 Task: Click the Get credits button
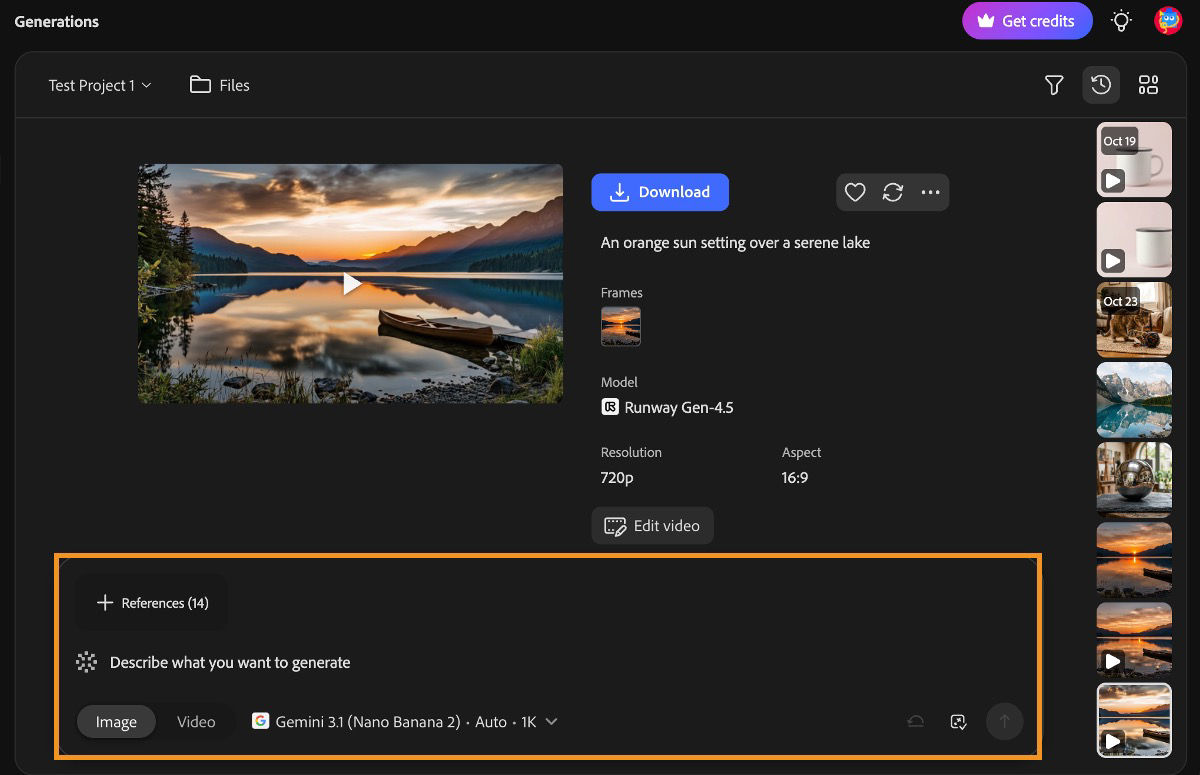(x=1027, y=21)
